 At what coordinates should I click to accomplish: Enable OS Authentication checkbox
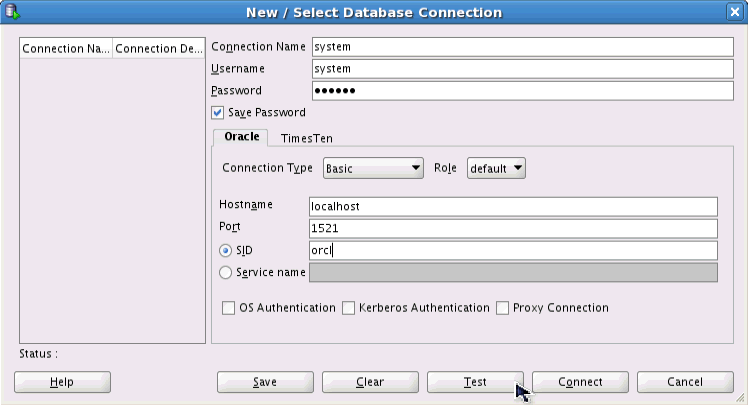click(x=229, y=308)
